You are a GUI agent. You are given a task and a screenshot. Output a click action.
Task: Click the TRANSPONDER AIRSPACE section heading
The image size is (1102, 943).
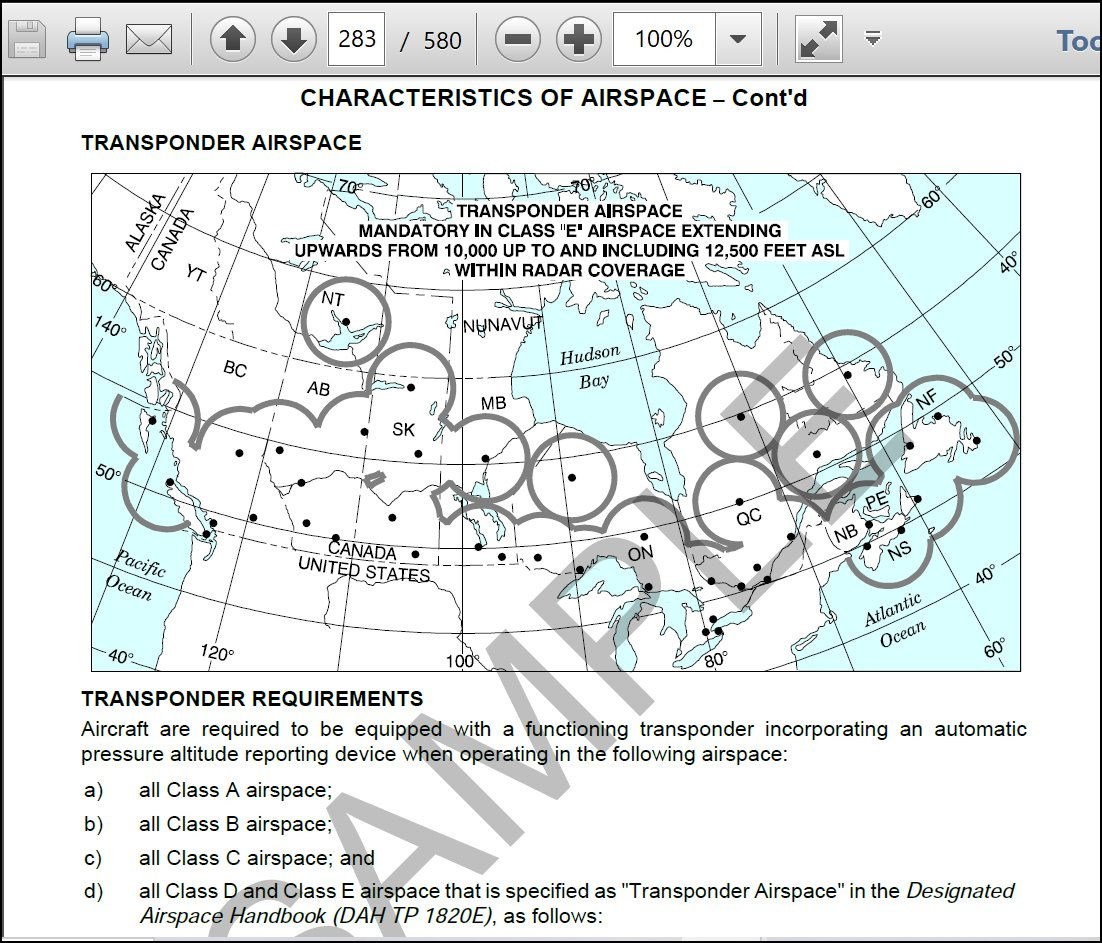[221, 143]
